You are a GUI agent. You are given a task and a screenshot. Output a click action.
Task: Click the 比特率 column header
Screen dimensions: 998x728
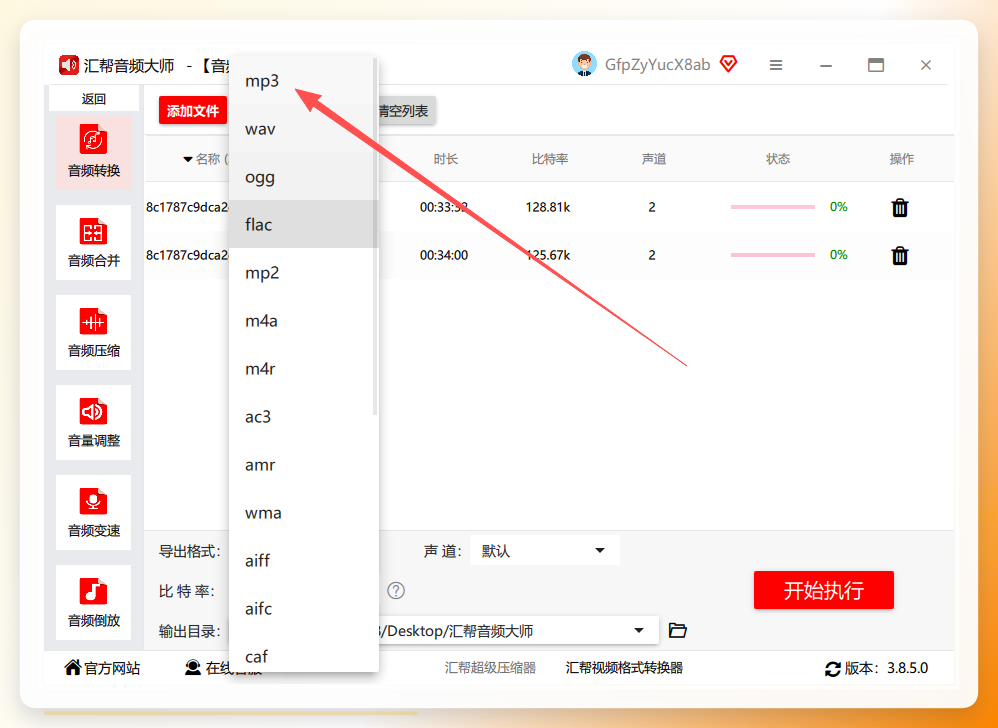(x=549, y=159)
